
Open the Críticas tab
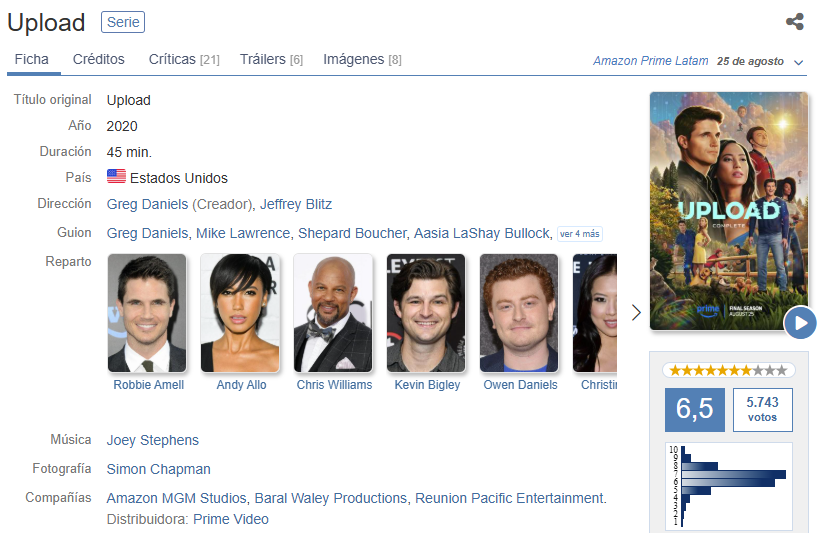184,60
